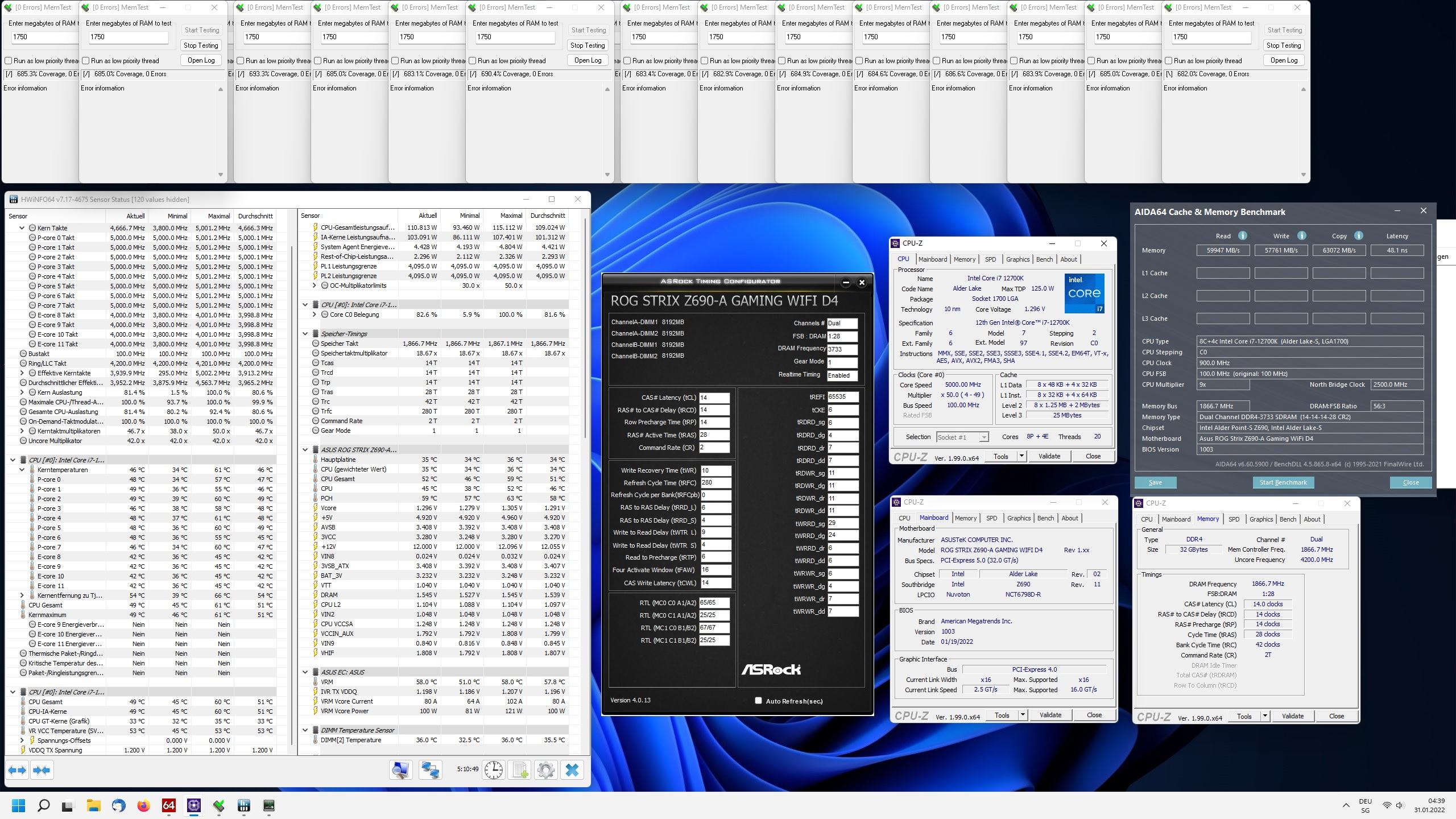Open Thunderbird from the taskbar
Screen dimensions: 1456x819
click(x=118, y=805)
